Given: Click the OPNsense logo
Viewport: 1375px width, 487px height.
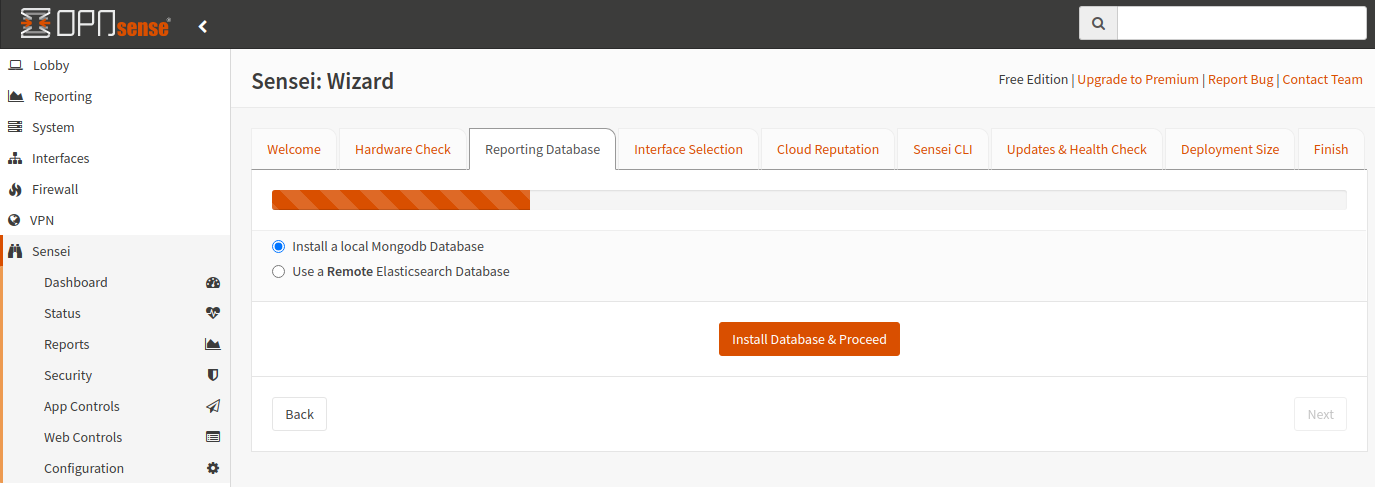Looking at the screenshot, I should (x=95, y=25).
